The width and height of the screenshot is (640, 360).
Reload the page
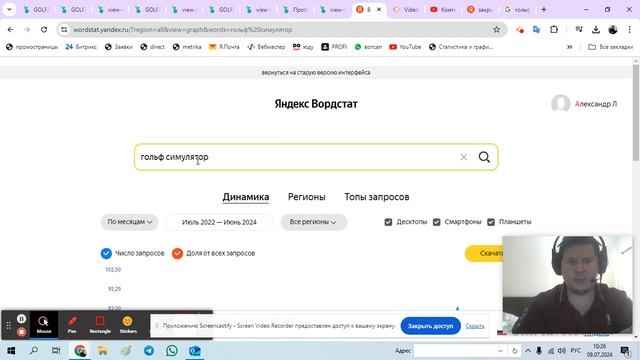coord(44,29)
